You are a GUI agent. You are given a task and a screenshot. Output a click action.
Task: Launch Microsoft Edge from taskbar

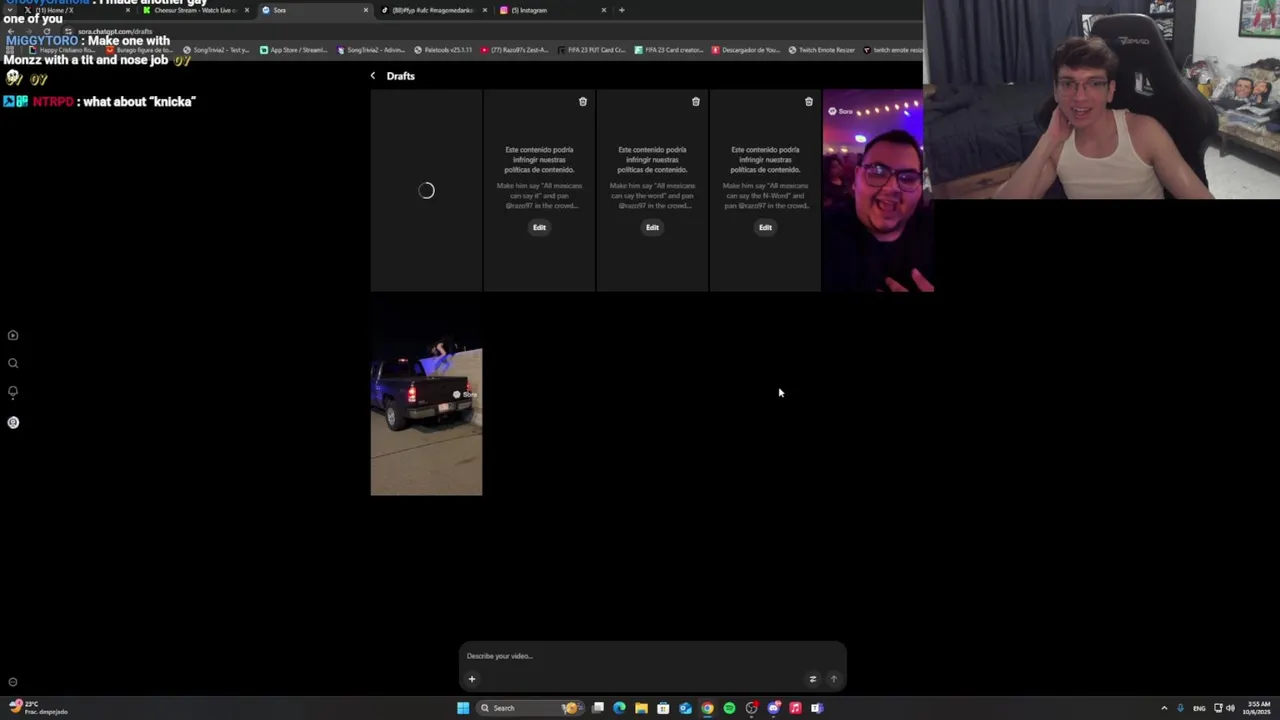620,708
